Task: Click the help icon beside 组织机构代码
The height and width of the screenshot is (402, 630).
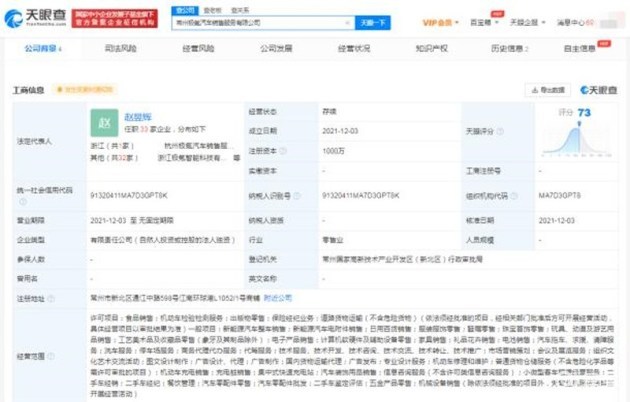Action: [513, 196]
